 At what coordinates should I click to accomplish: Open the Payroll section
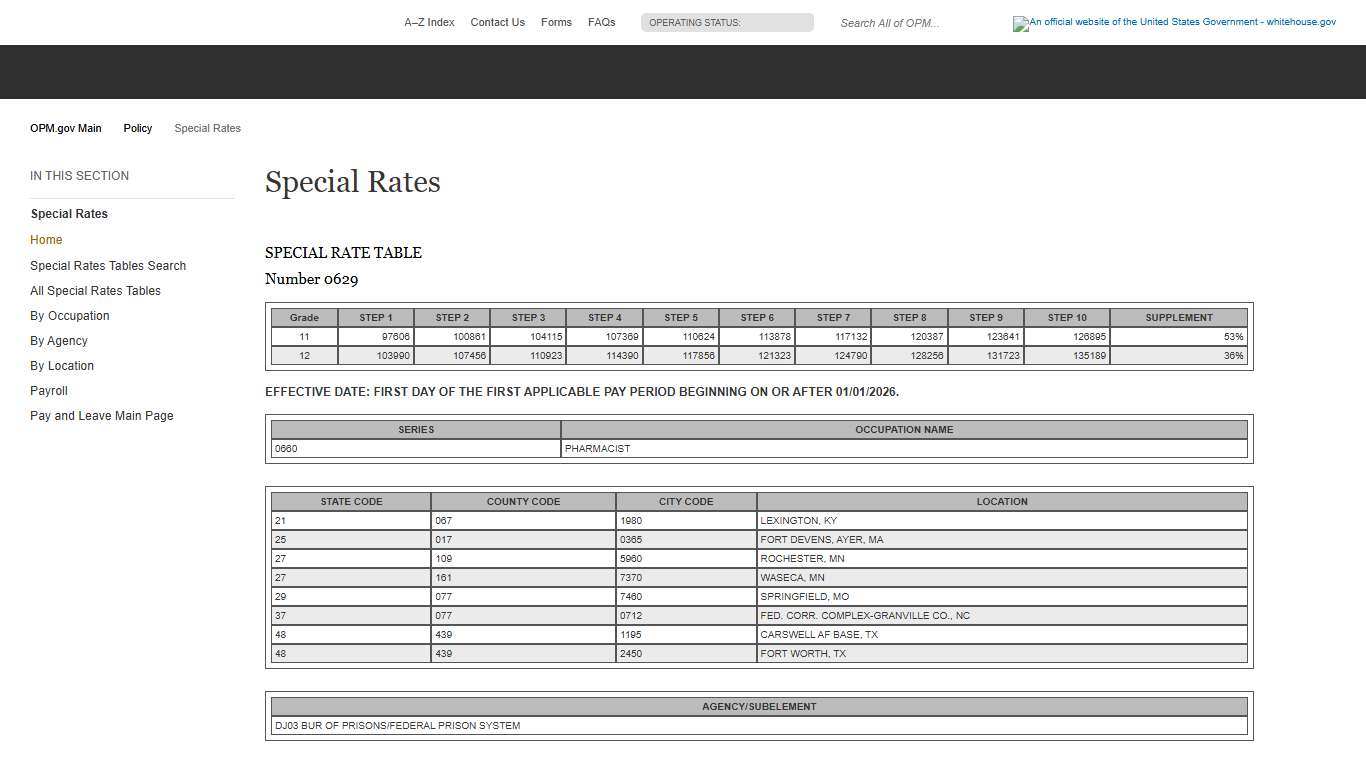point(48,390)
